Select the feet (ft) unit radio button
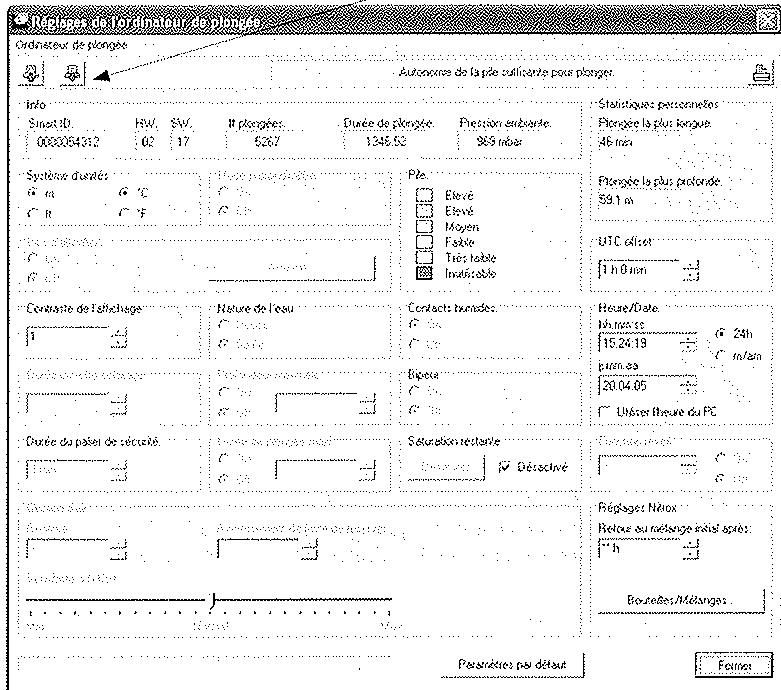This screenshot has width=781, height=690. point(32,213)
